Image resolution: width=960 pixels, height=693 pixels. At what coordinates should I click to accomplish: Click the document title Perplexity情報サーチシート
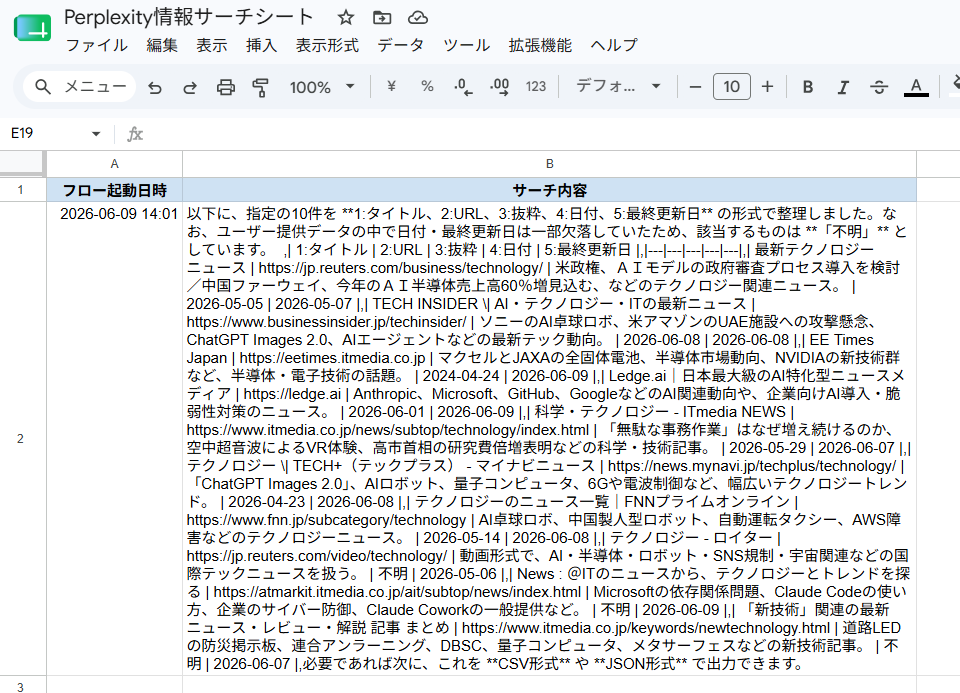(189, 17)
